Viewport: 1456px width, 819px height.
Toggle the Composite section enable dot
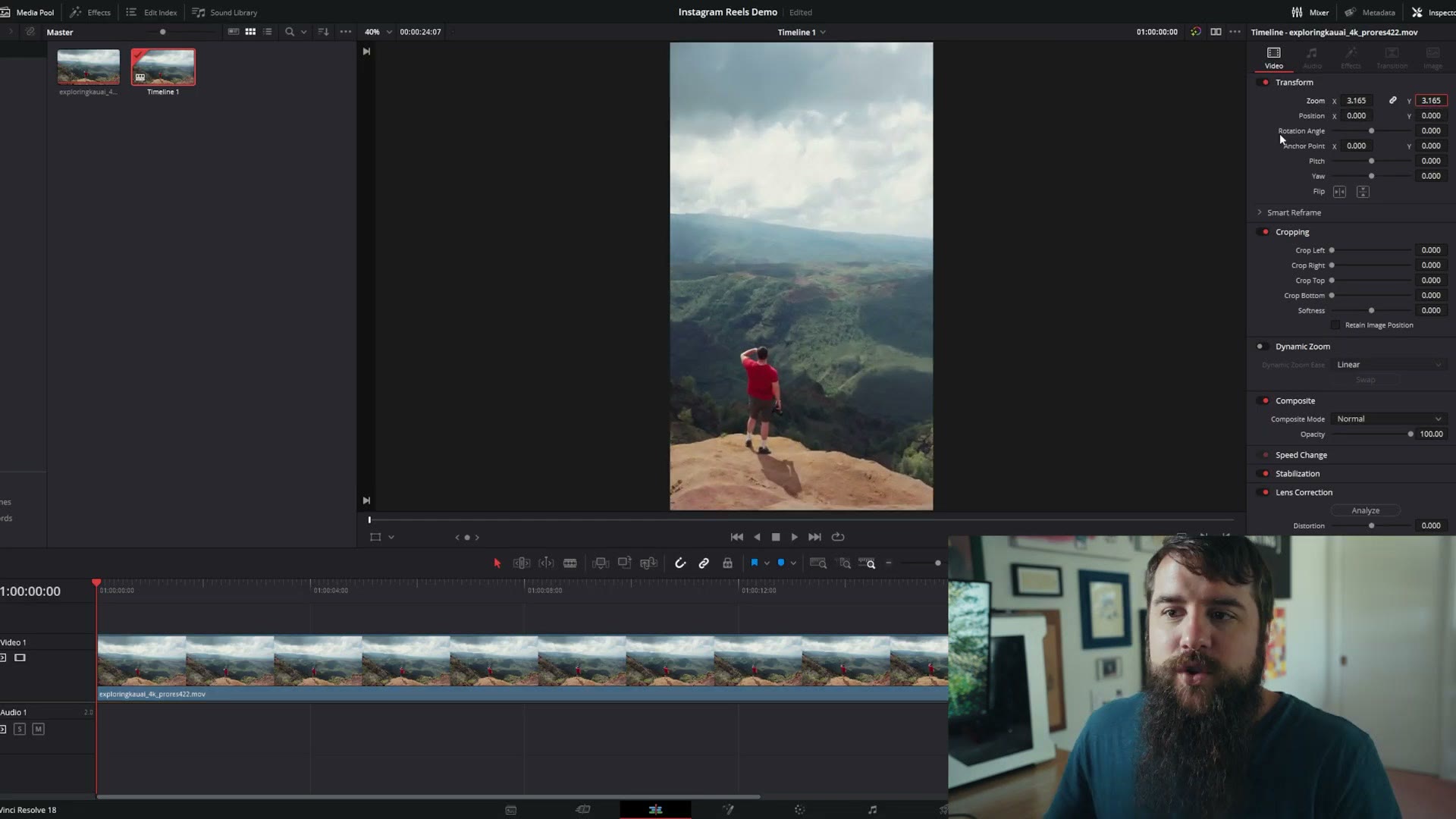(x=1265, y=400)
